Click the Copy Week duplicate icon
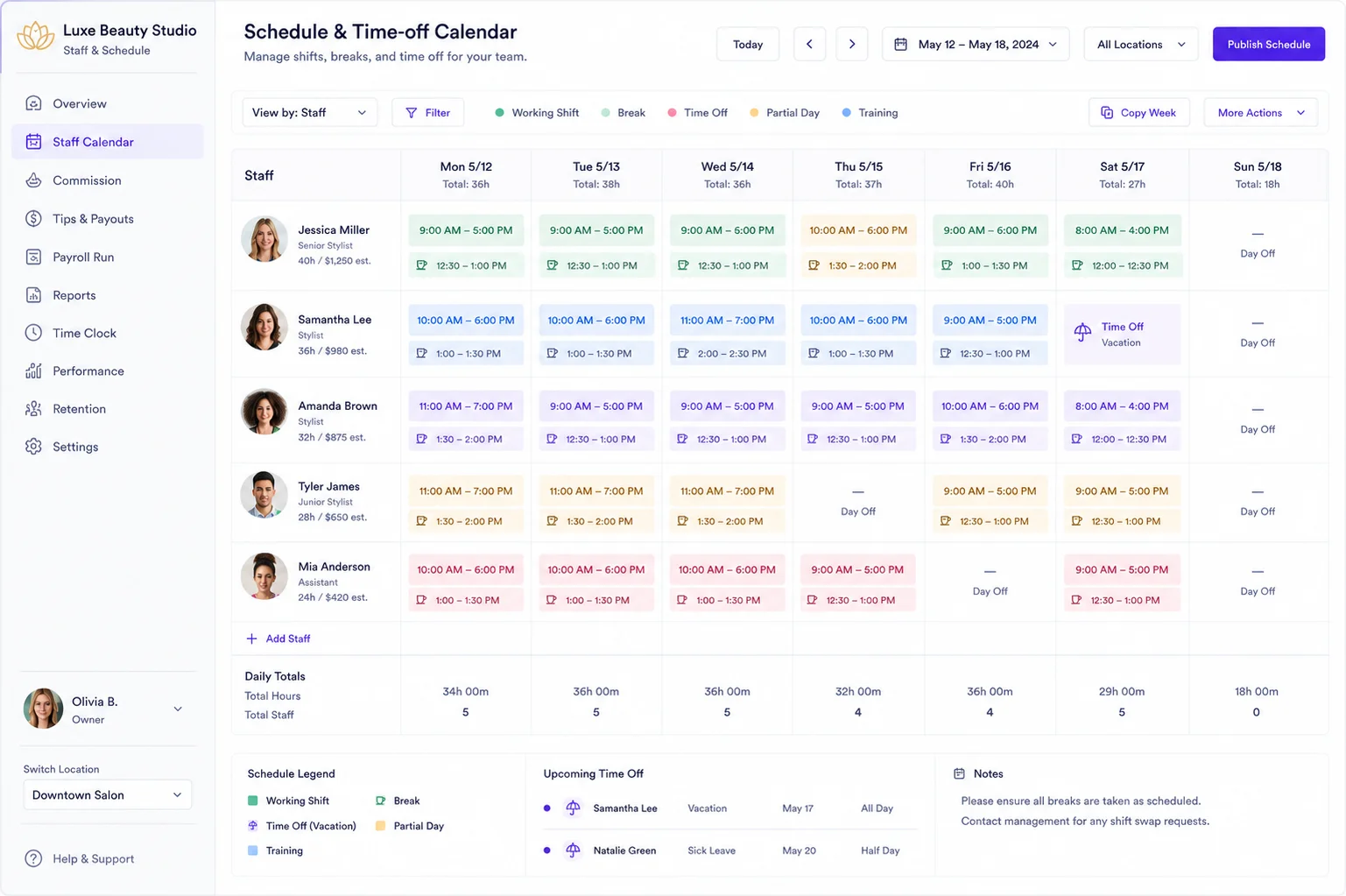The height and width of the screenshot is (896, 1346). tap(1107, 113)
